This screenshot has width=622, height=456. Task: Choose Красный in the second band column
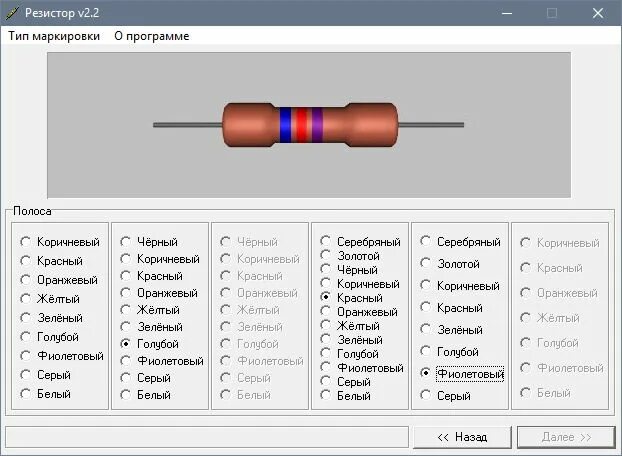(151, 276)
